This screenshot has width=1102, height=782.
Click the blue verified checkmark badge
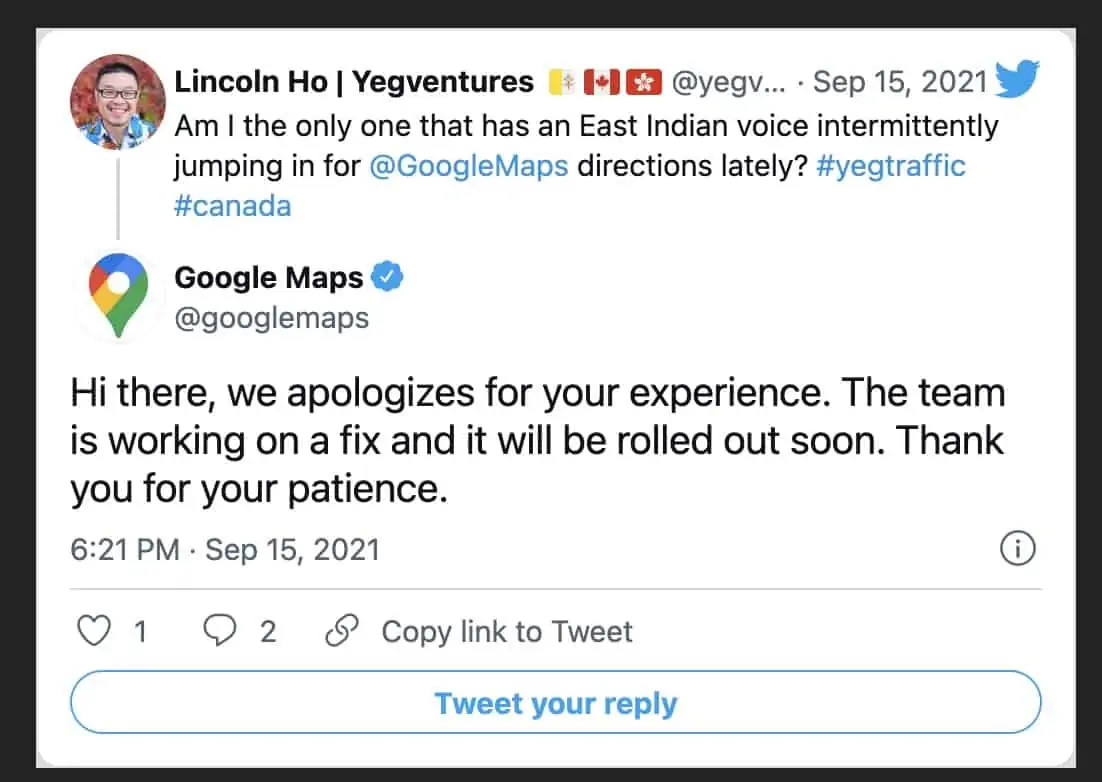point(387,277)
